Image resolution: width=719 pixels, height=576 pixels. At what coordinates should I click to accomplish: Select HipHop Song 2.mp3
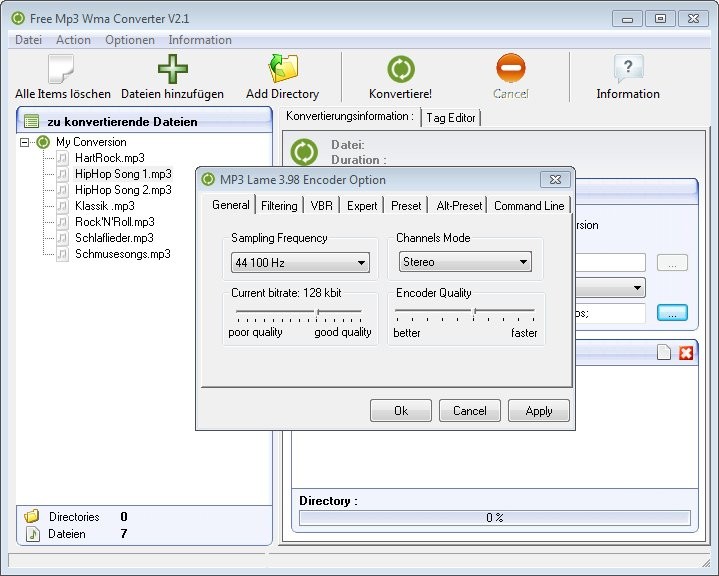point(123,190)
